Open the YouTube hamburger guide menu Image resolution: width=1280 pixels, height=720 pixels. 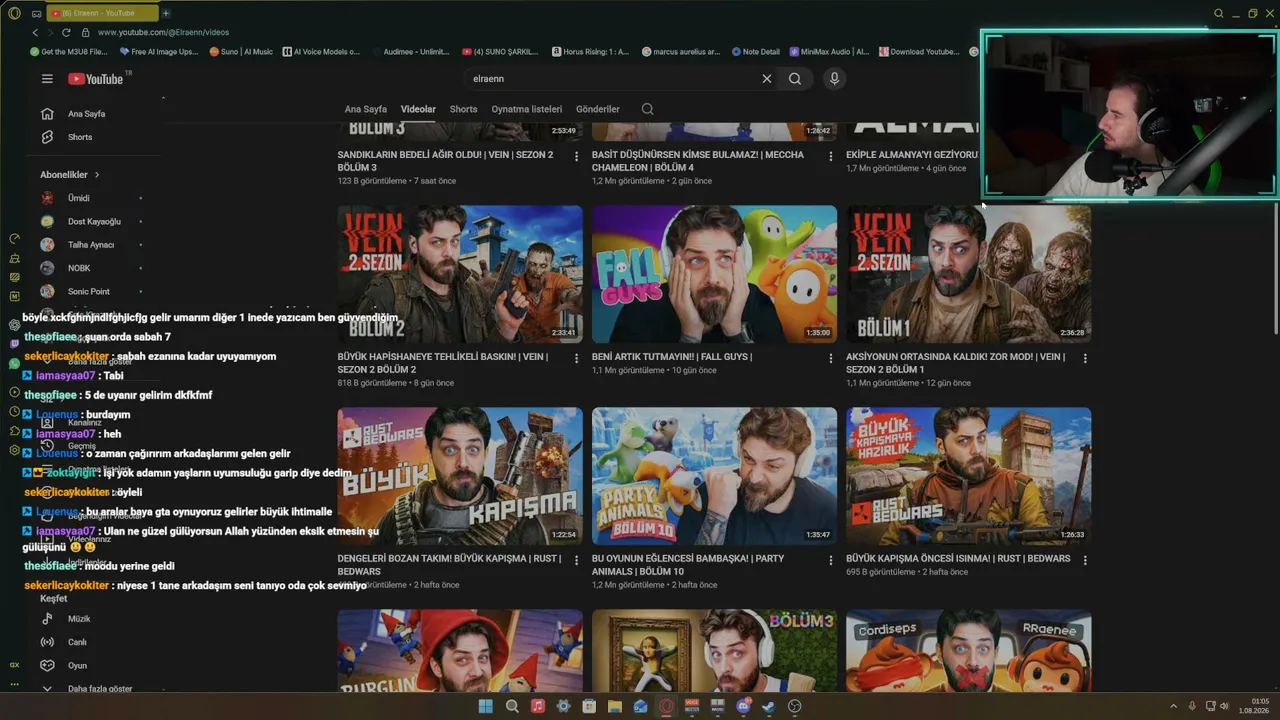[47, 79]
